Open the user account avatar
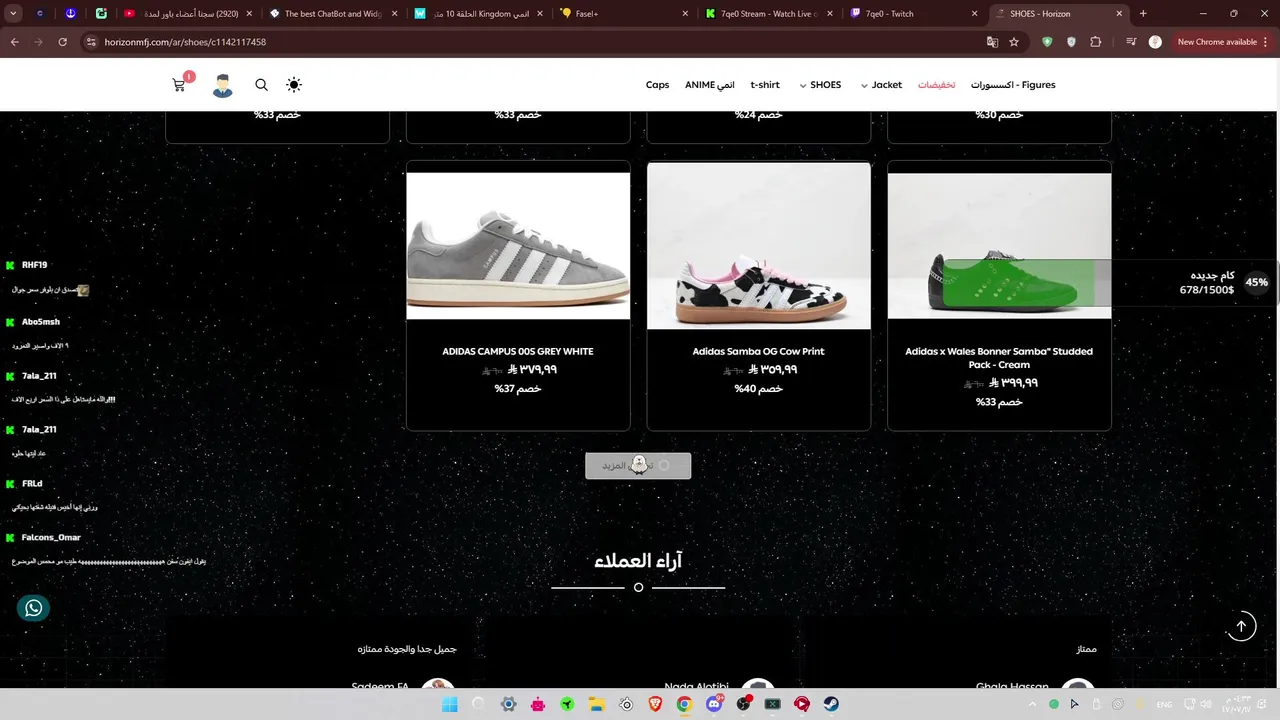This screenshot has width=1280, height=720. pos(222,85)
